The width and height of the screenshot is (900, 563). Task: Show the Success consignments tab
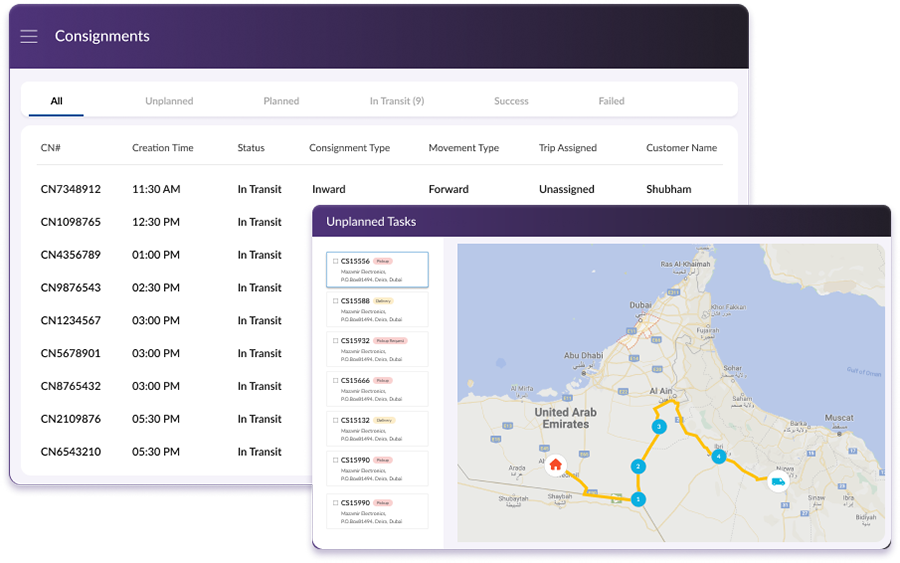click(x=511, y=101)
